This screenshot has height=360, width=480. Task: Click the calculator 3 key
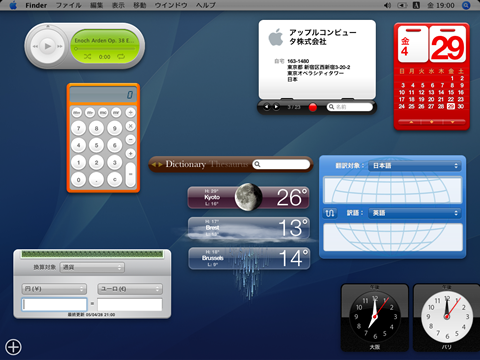point(114,163)
